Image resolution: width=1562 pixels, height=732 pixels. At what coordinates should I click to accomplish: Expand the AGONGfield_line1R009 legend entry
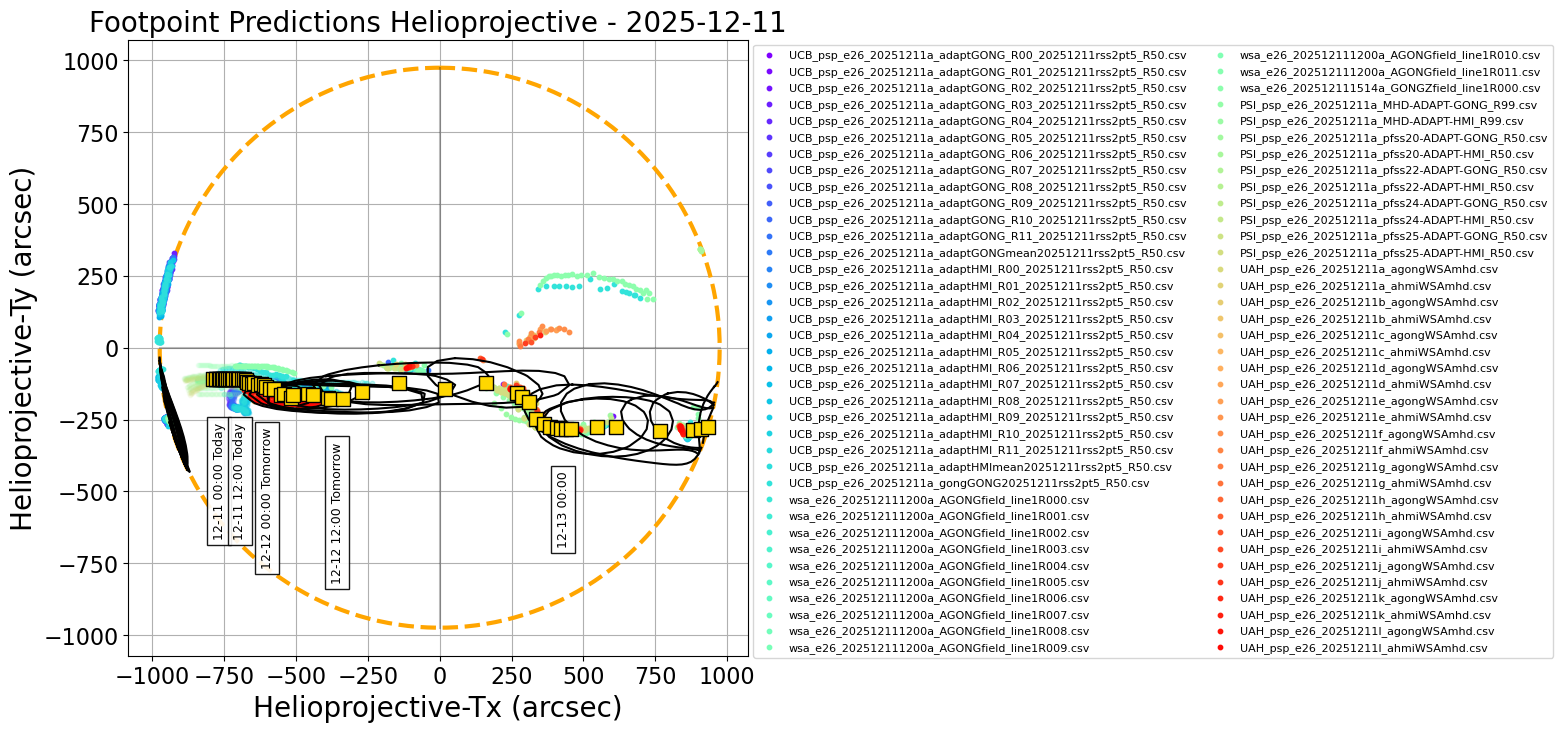point(770,646)
